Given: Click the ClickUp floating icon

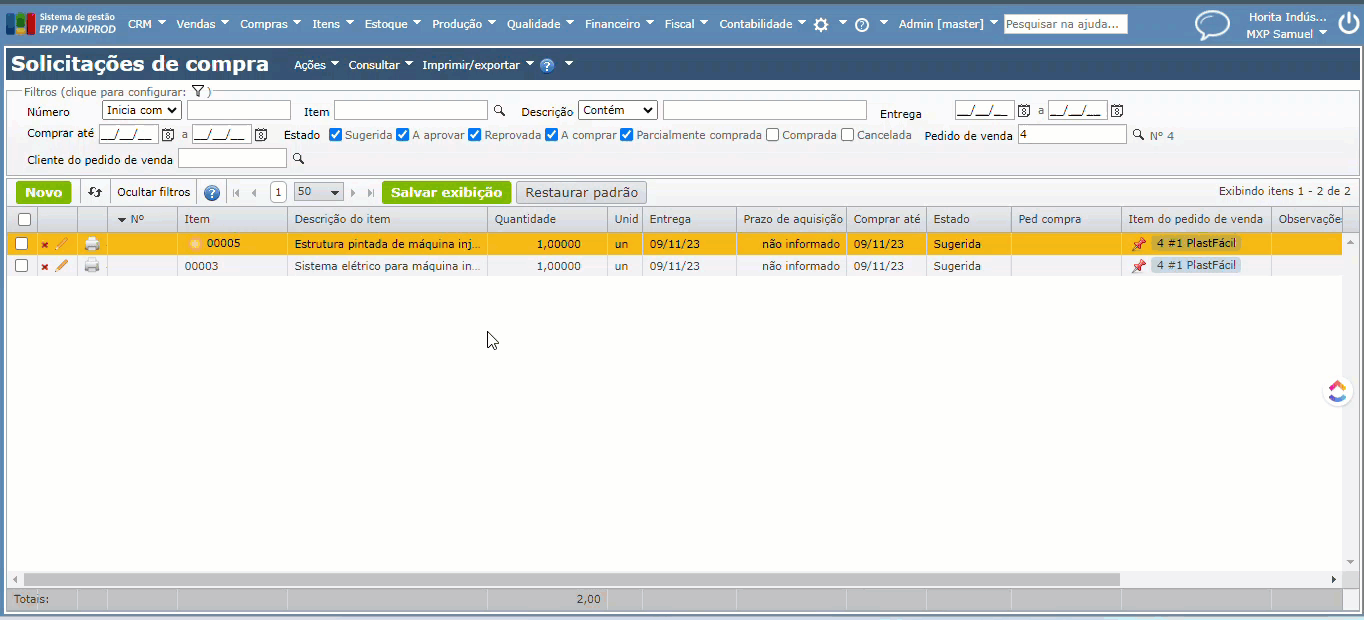Looking at the screenshot, I should click(x=1338, y=391).
